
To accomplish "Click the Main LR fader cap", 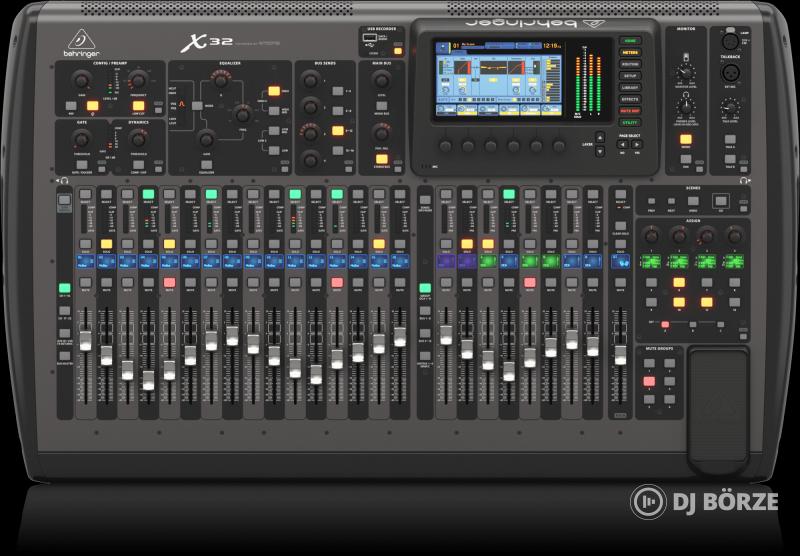I will coord(620,355).
